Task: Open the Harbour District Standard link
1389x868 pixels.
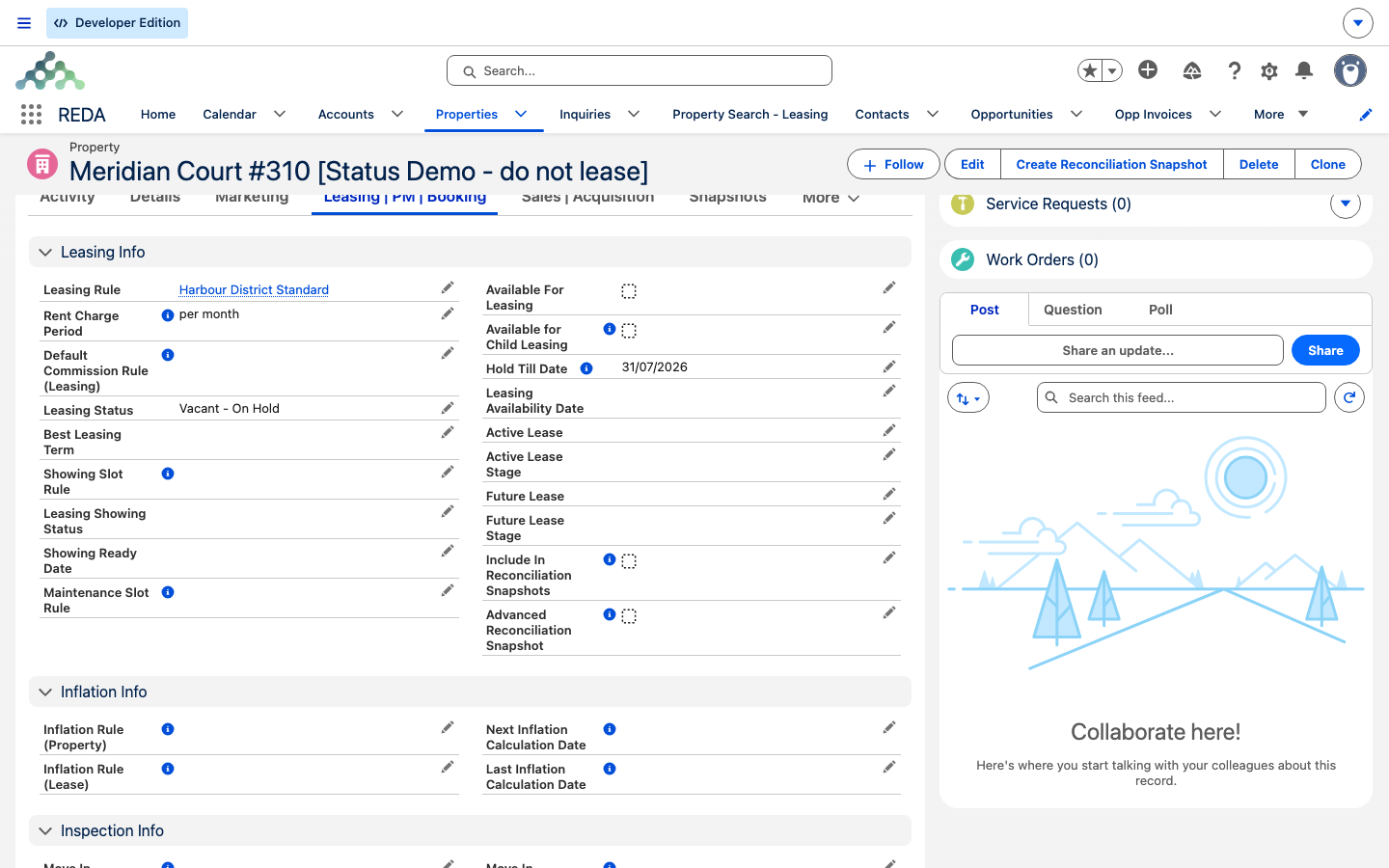Action: pos(254,289)
